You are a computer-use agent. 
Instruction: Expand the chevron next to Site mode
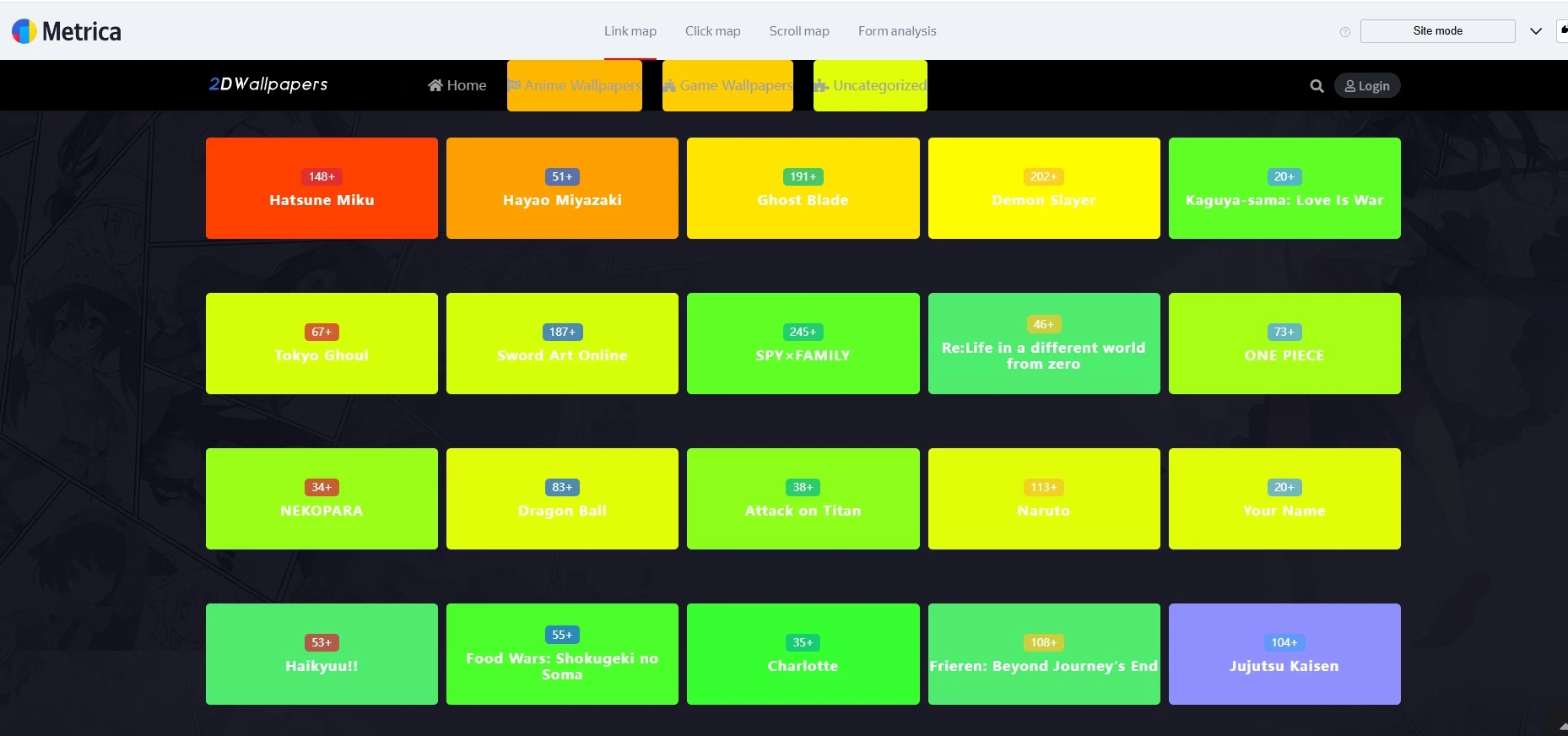[1536, 31]
